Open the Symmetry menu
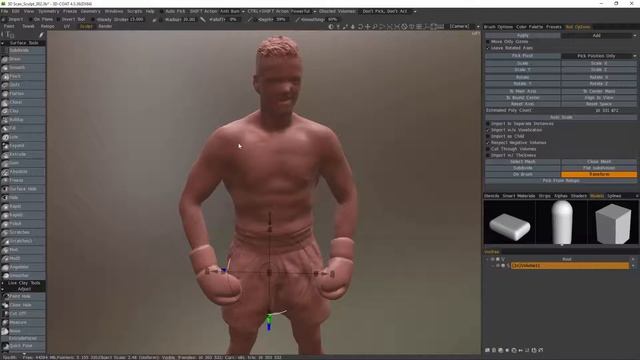640x360 pixels. pyautogui.click(x=48, y=11)
